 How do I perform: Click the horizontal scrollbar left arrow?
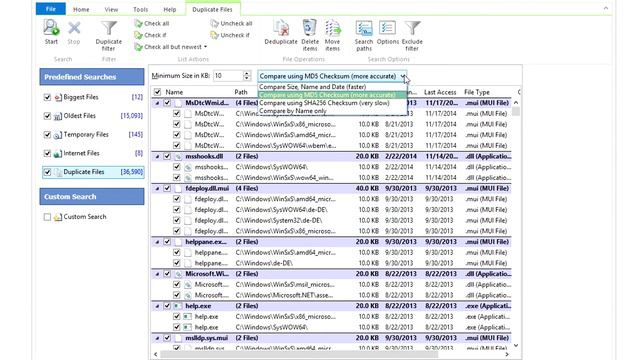156,354
